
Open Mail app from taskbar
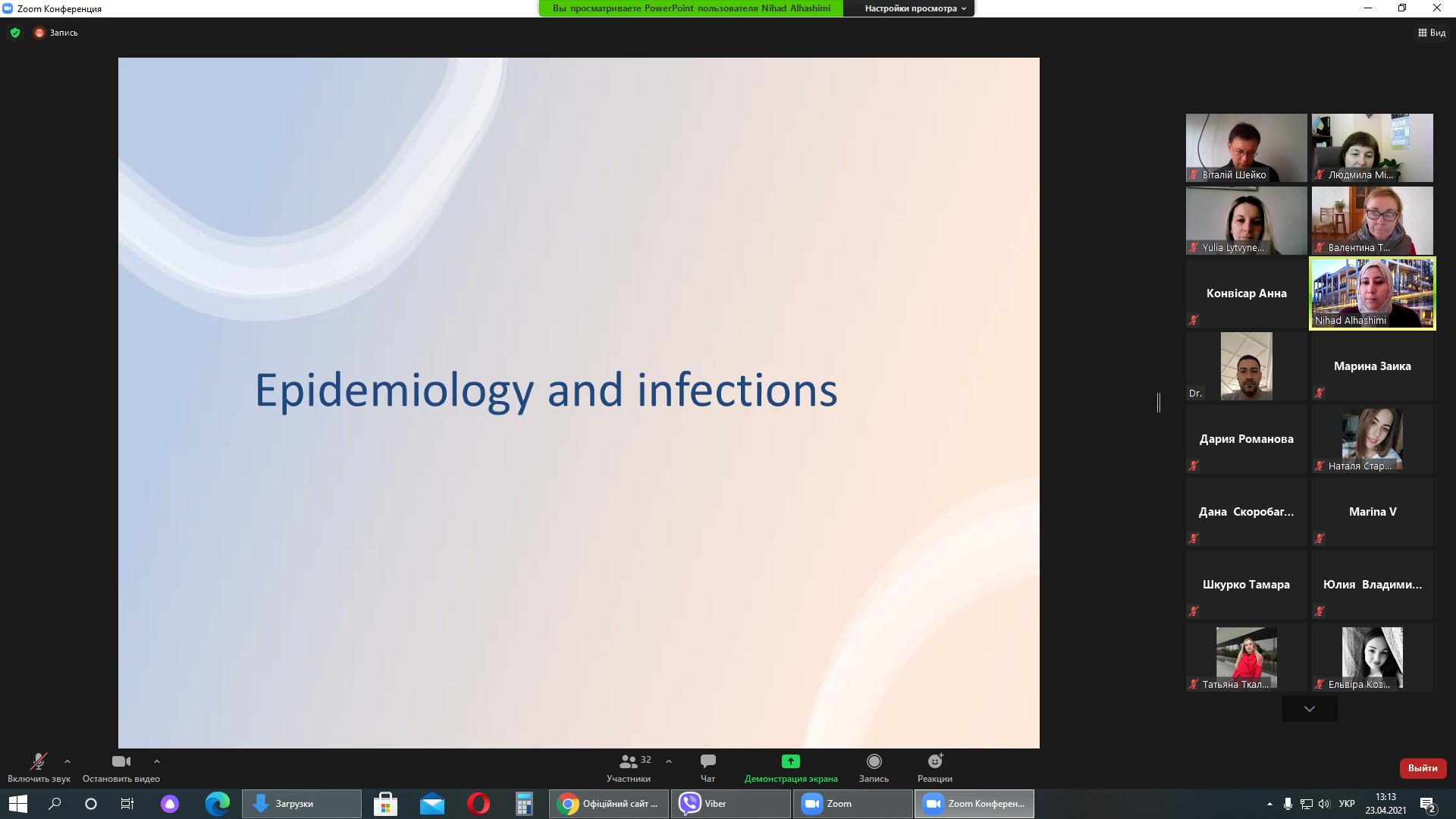(x=432, y=804)
